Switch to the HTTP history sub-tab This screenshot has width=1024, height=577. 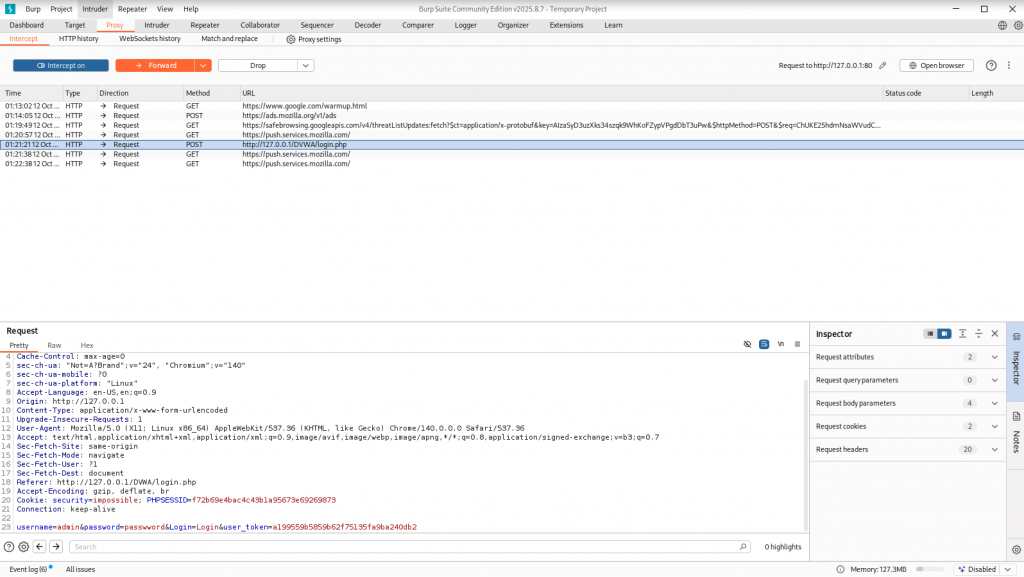(78, 39)
